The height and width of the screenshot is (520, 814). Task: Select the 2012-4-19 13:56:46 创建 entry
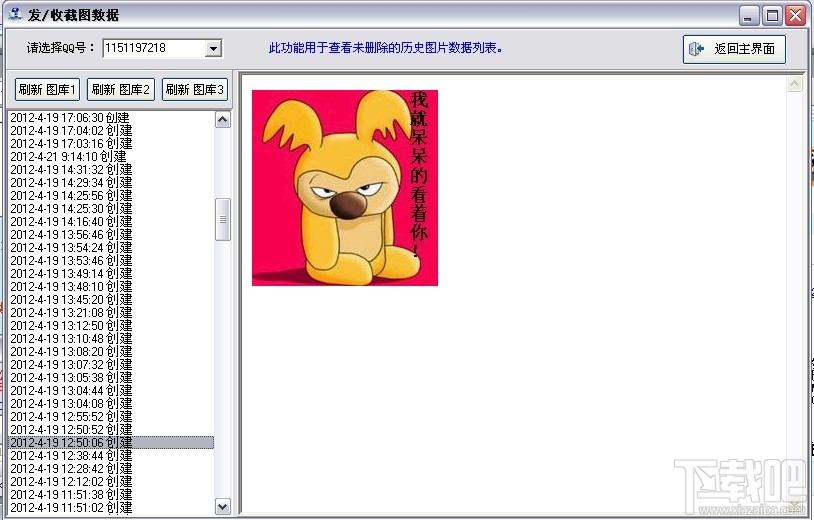[111, 235]
